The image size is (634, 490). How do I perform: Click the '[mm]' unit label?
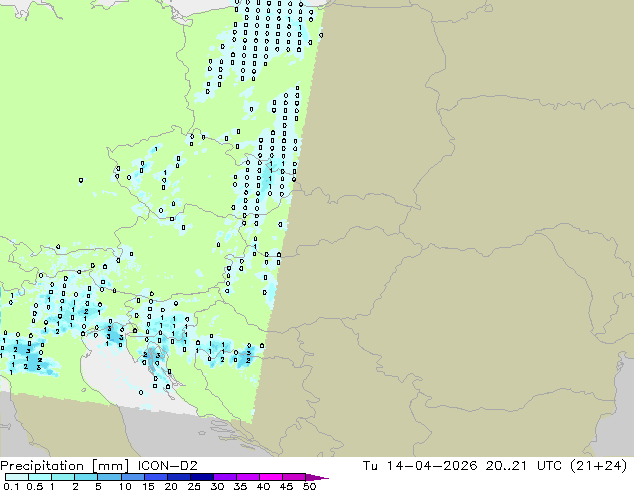111,466
